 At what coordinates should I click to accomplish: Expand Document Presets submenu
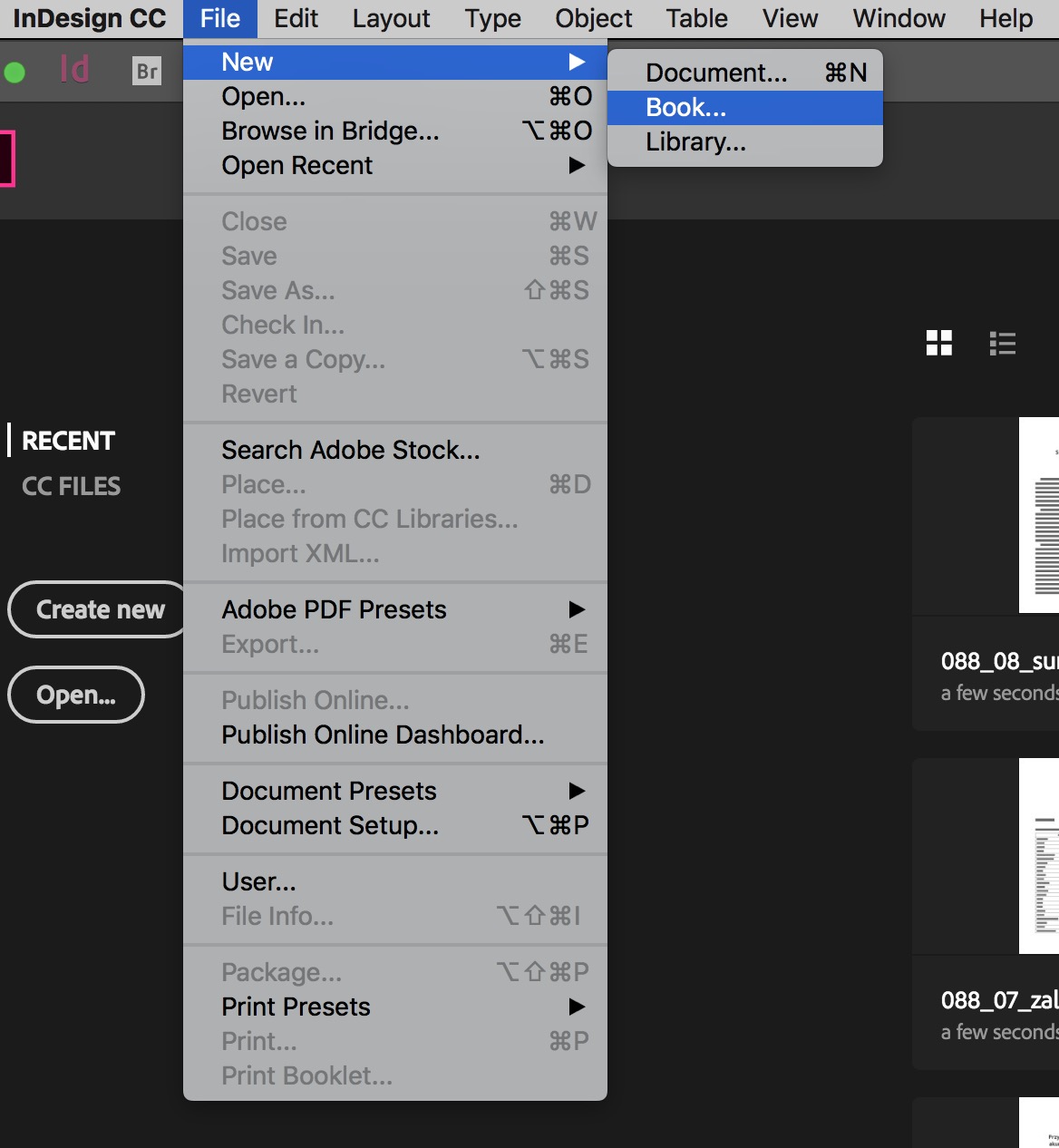coord(395,791)
